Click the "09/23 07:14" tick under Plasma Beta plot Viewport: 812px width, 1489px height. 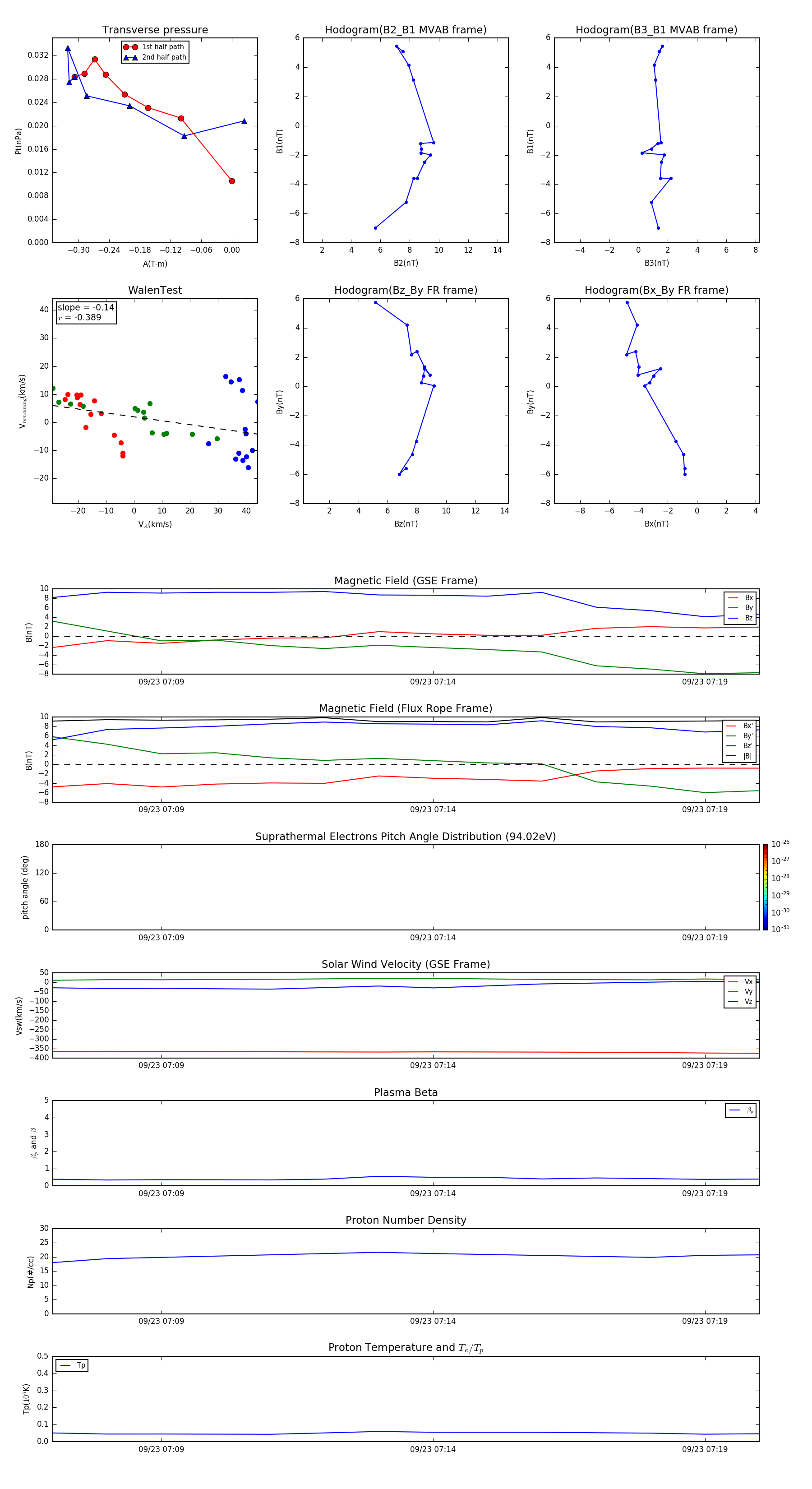click(x=433, y=1193)
